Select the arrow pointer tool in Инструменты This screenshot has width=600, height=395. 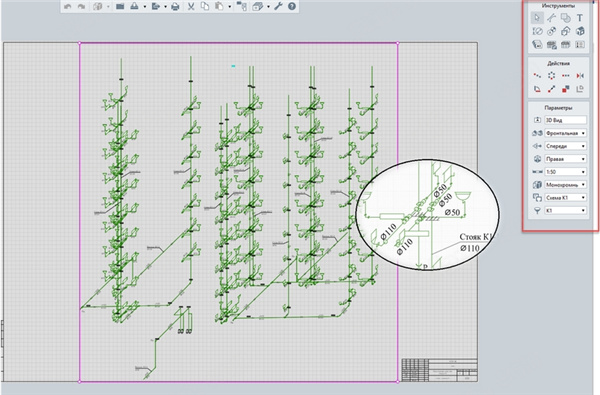pyautogui.click(x=537, y=18)
